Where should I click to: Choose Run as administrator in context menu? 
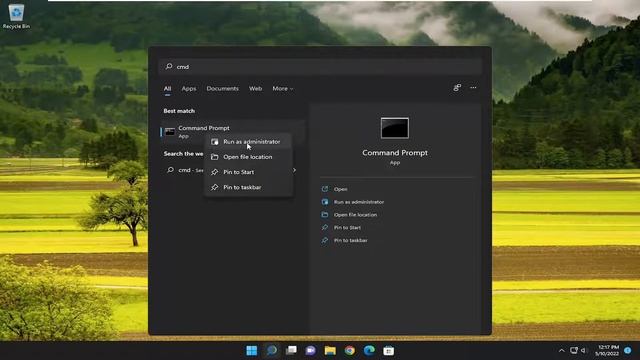point(249,142)
